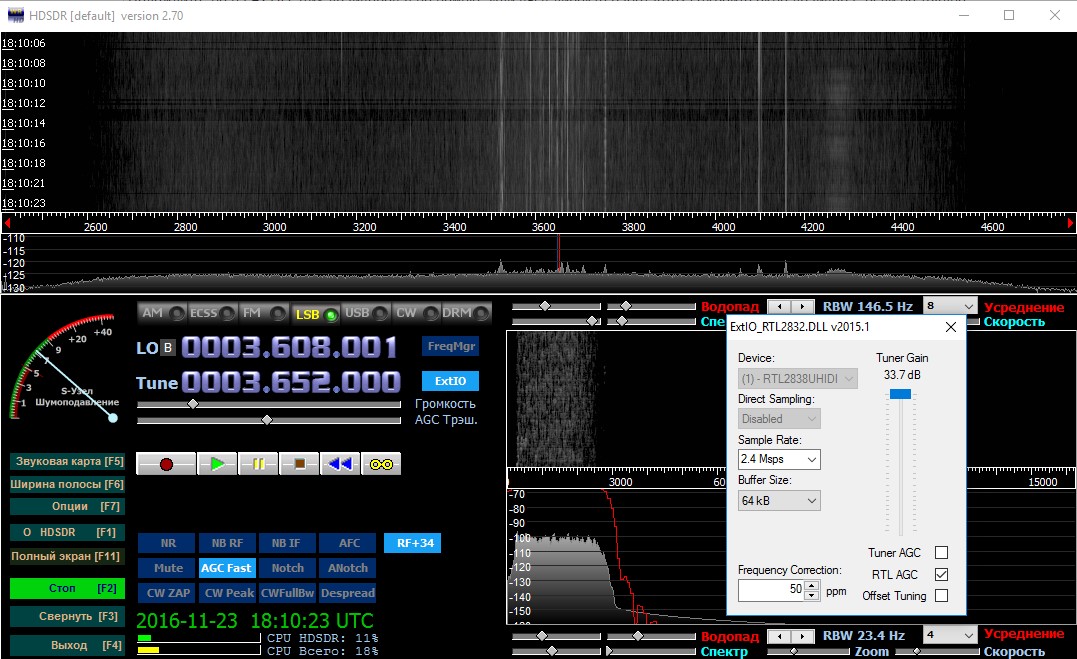Mute the audio output
1077x659 pixels.
168,568
